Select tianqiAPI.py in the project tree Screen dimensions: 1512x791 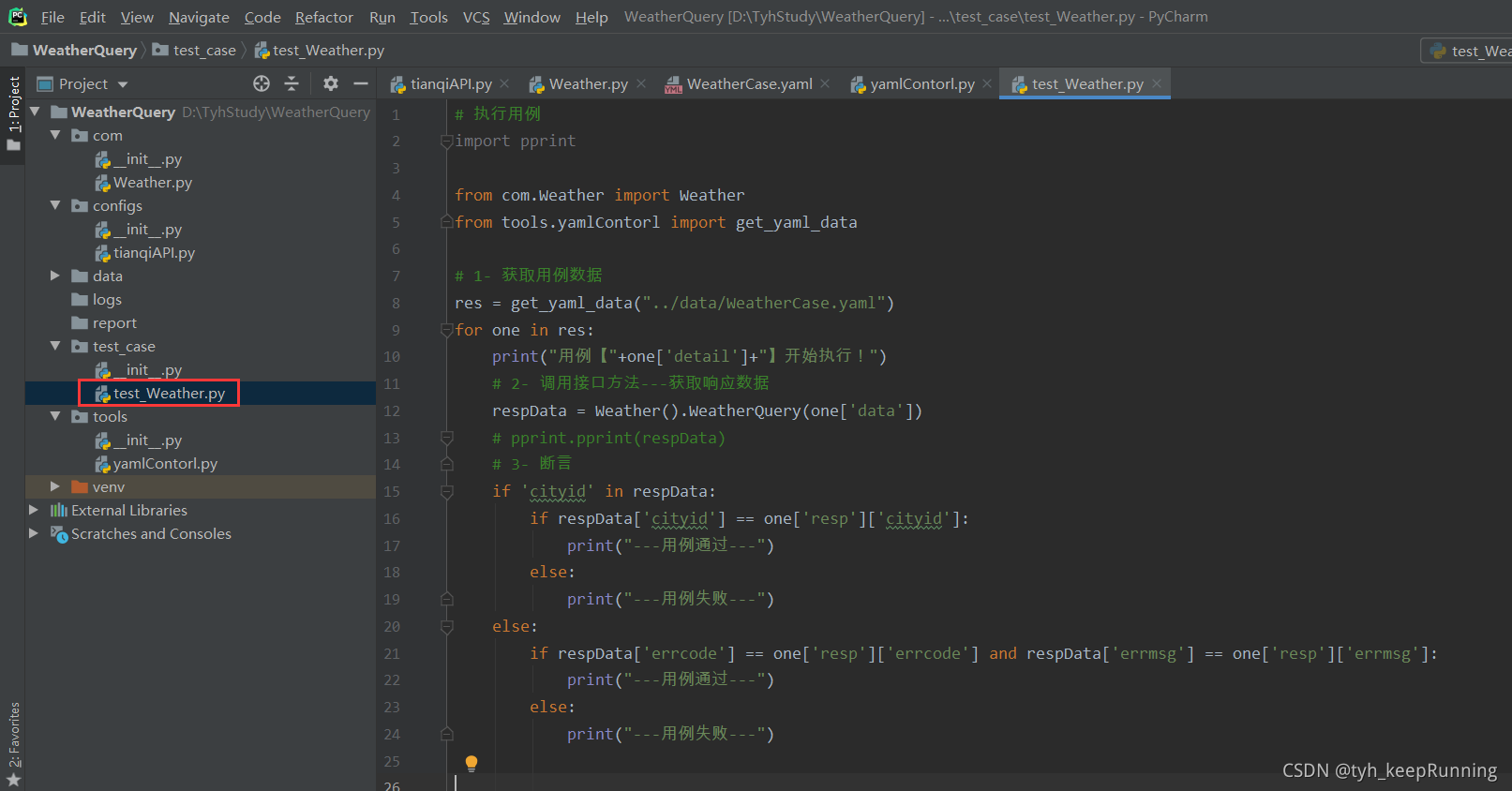(155, 252)
